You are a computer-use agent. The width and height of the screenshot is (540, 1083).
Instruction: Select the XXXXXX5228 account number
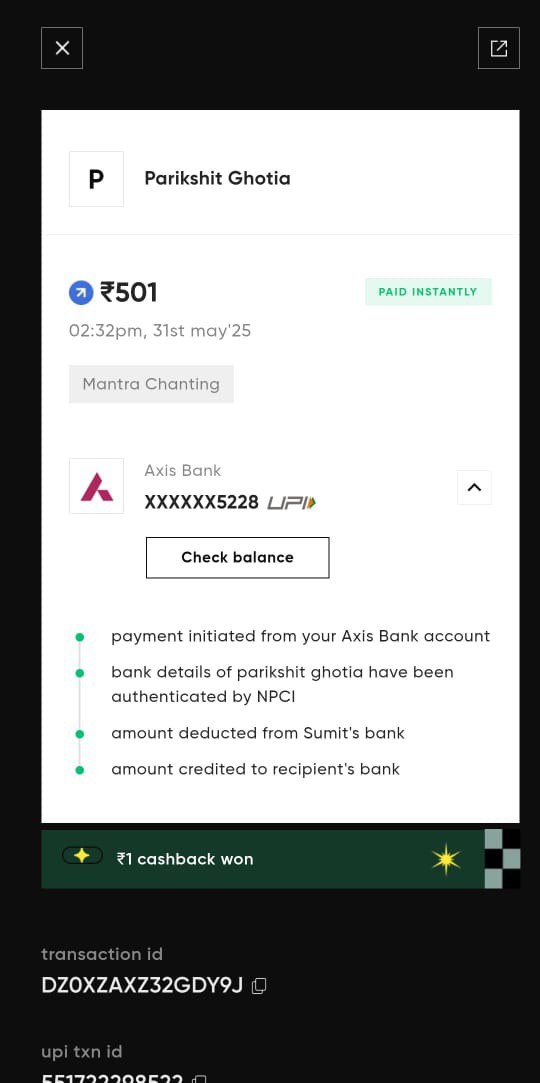202,503
